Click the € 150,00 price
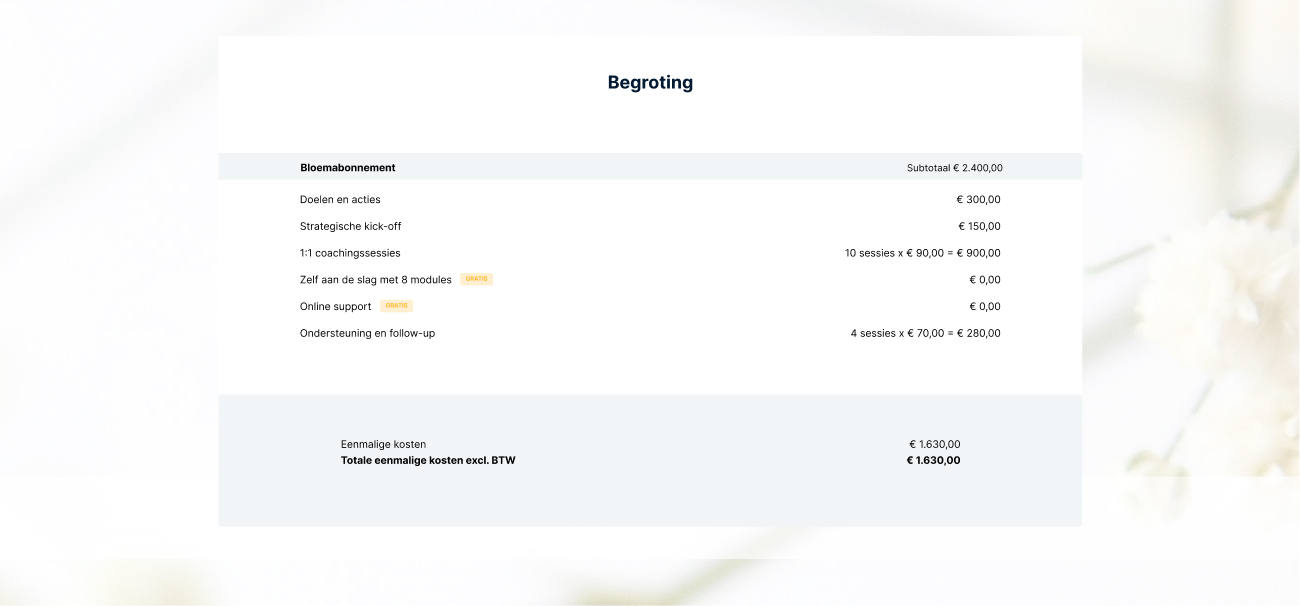1300x606 pixels. click(x=979, y=227)
